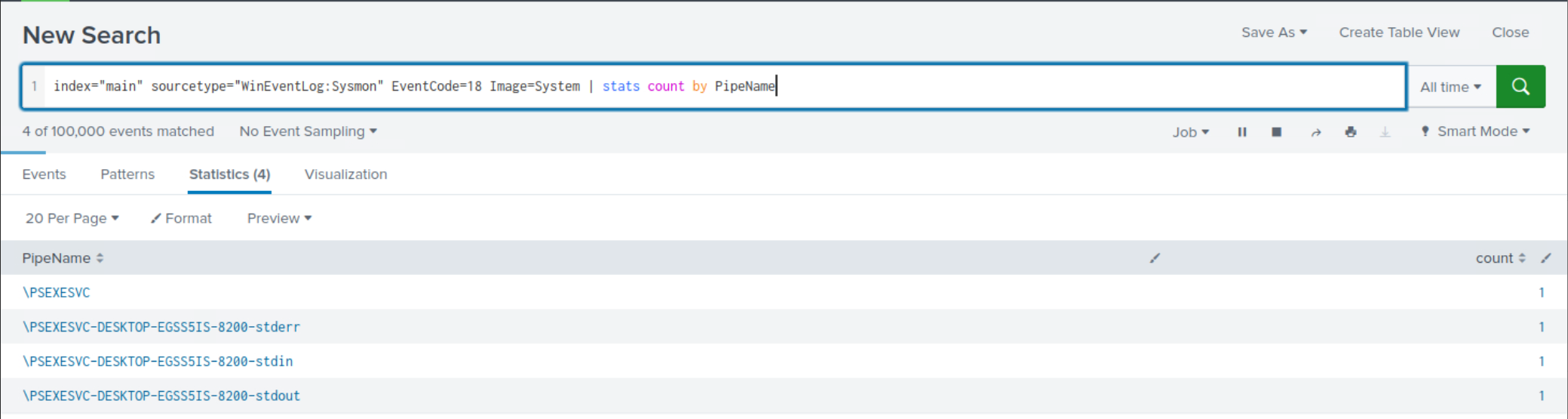Open the Smart Mode dropdown
This screenshot has width=1568, height=419.
point(1476,131)
